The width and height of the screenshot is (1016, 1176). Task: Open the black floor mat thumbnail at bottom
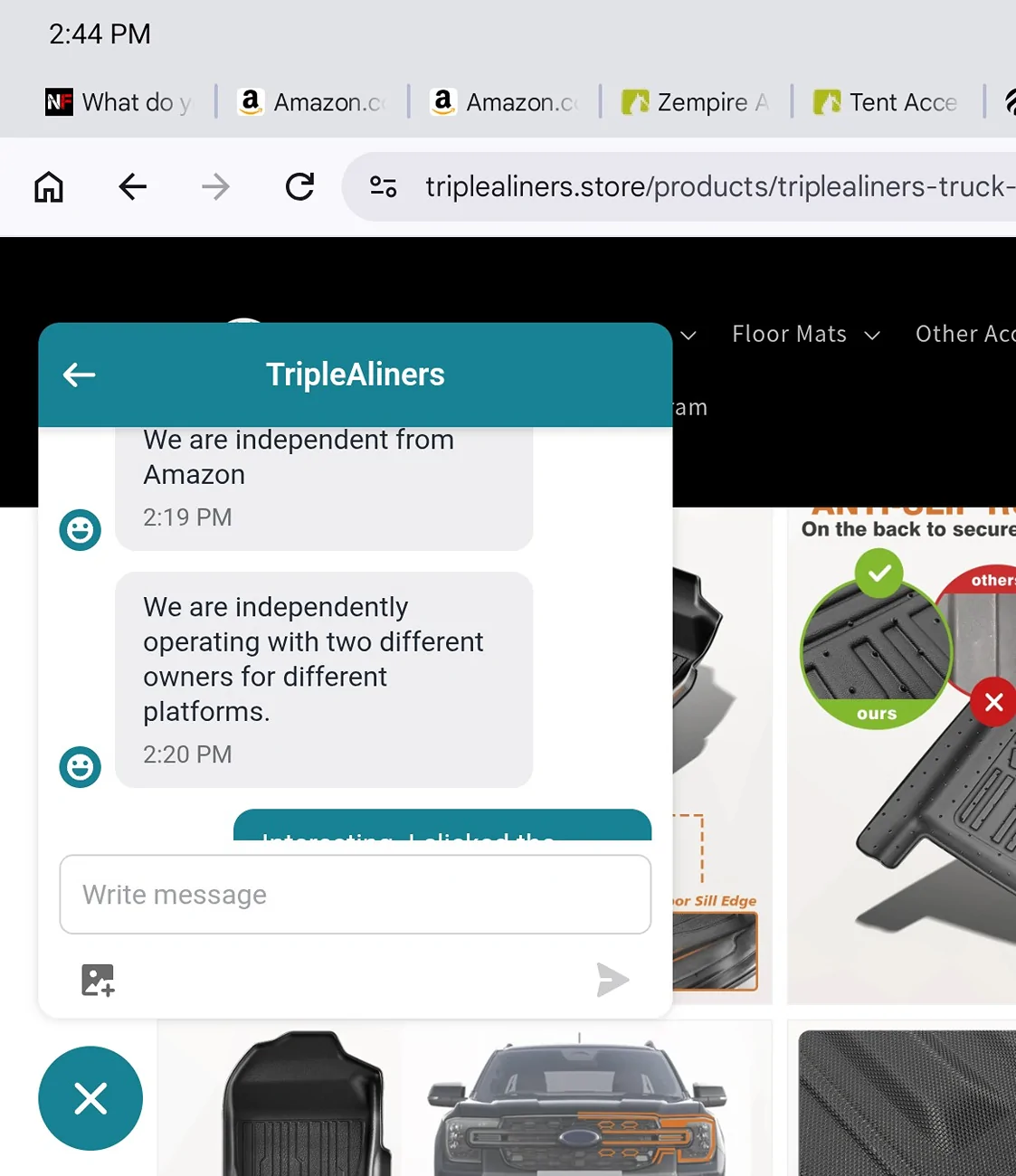(x=308, y=1104)
